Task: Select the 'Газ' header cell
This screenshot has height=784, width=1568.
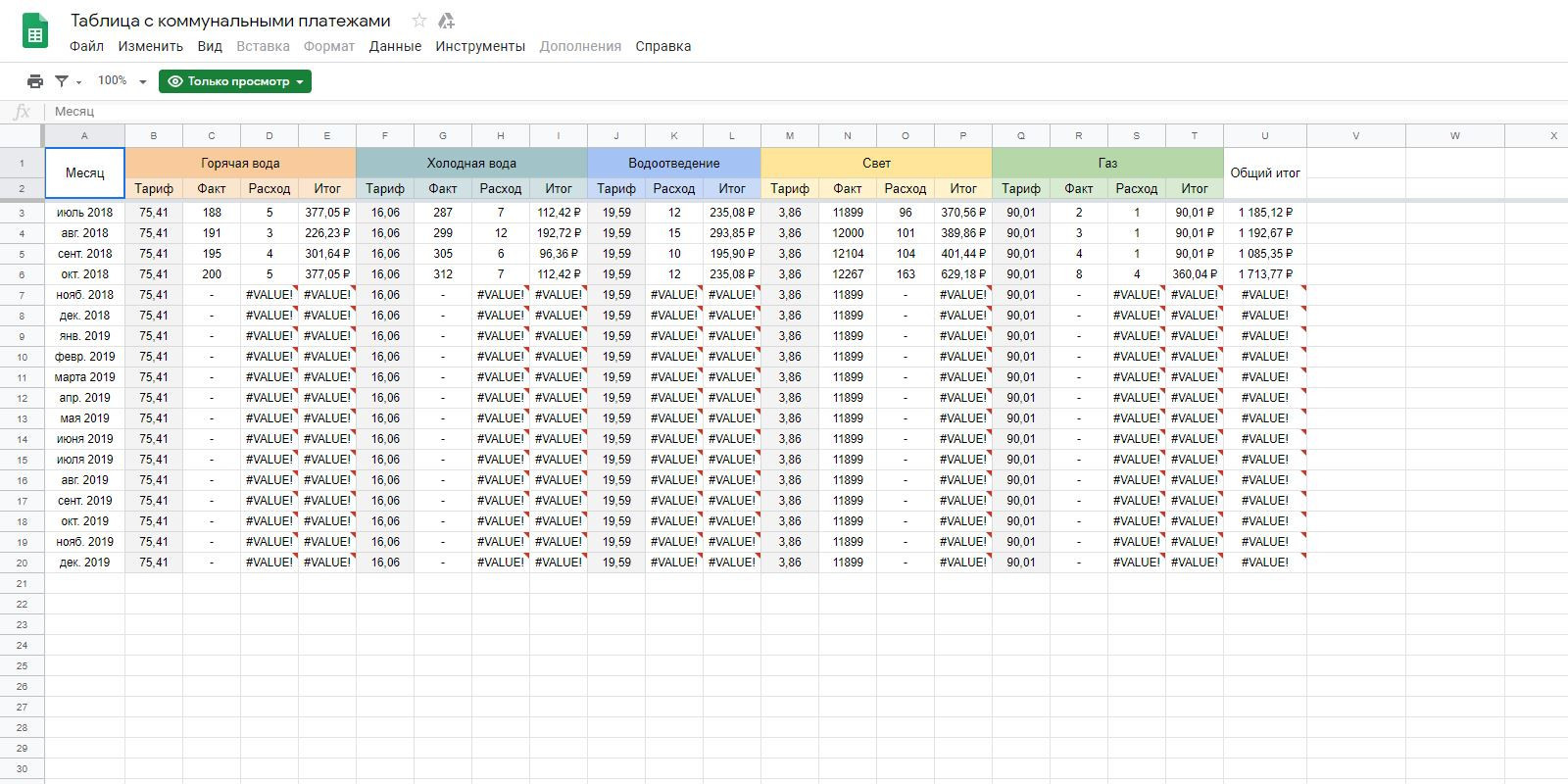Action: [1107, 163]
